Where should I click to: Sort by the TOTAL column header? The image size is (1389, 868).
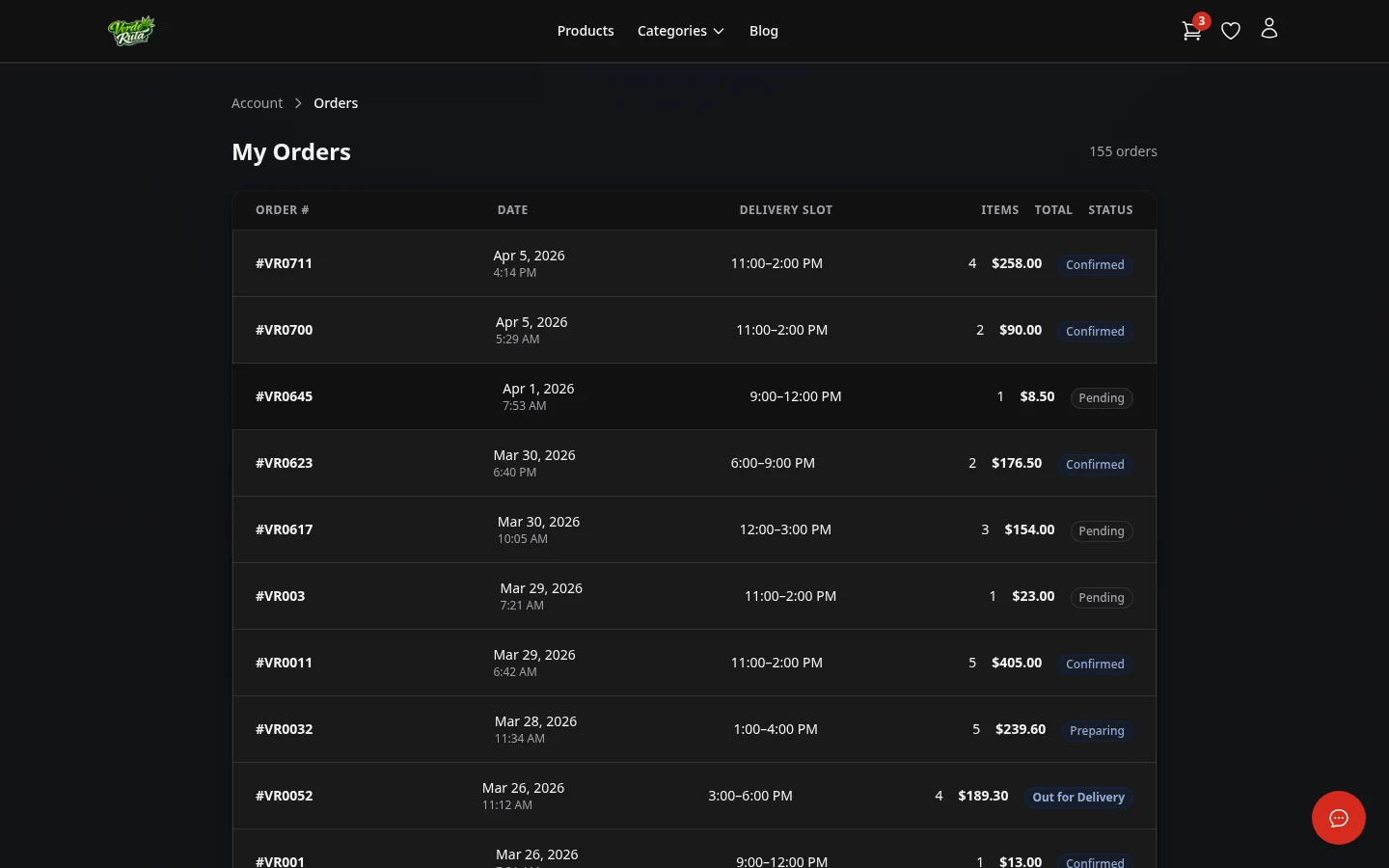(x=1053, y=209)
